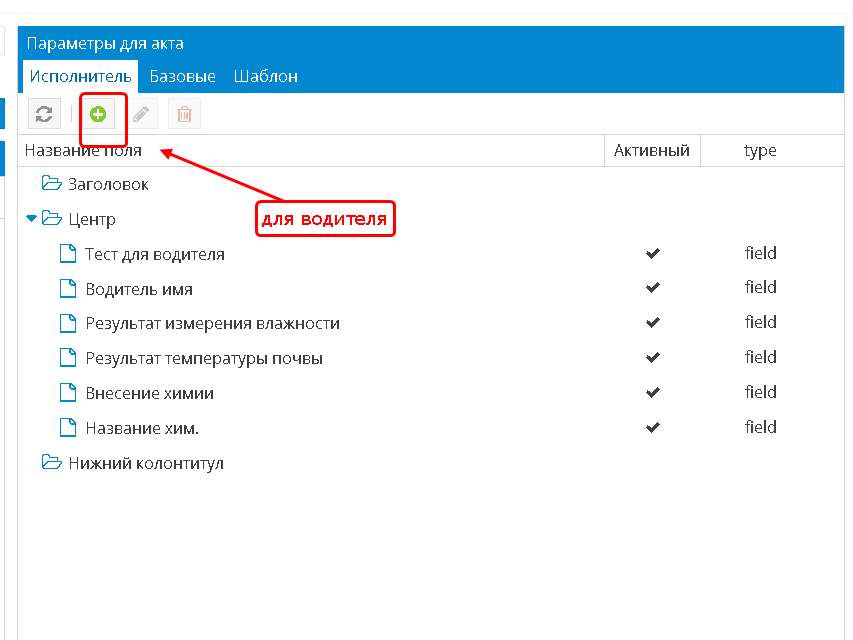The width and height of the screenshot is (853, 640).
Task: Expand the Нижний колонтитул folder
Action: (x=145, y=463)
